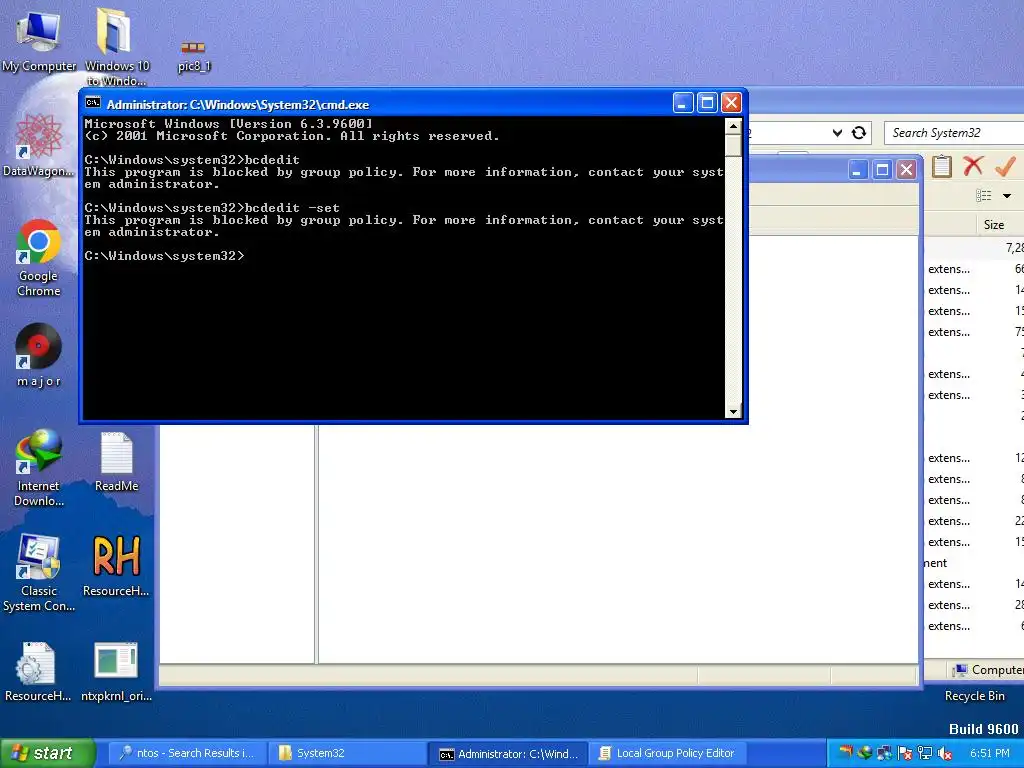Image resolution: width=1024 pixels, height=768 pixels.
Task: Open the view options dropdown arrow
Action: (x=1006, y=196)
